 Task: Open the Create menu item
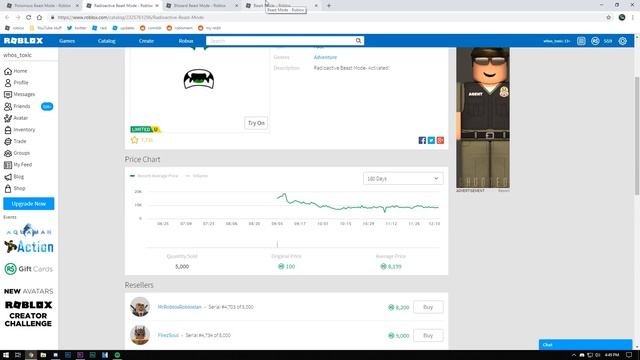click(146, 41)
